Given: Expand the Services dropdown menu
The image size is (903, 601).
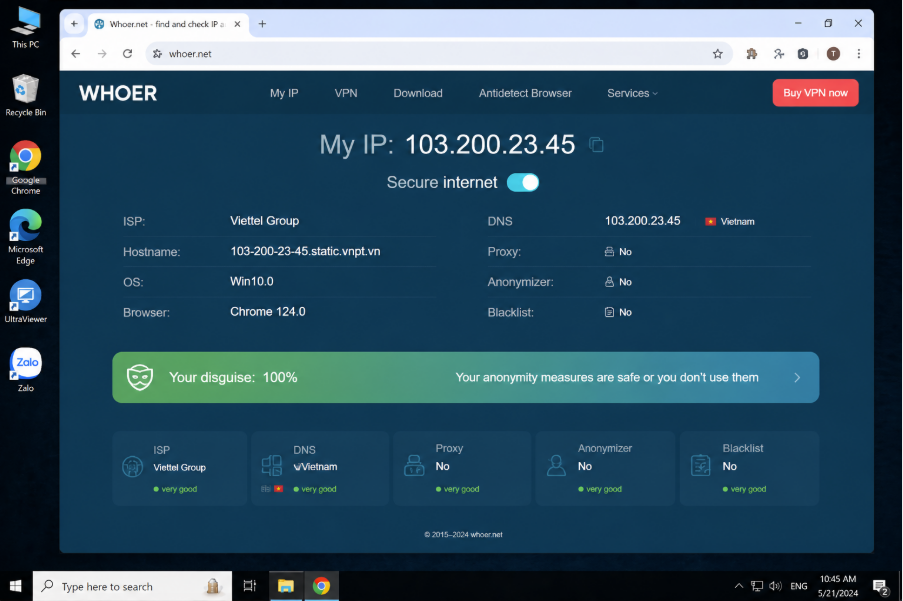Looking at the screenshot, I should coord(632,93).
